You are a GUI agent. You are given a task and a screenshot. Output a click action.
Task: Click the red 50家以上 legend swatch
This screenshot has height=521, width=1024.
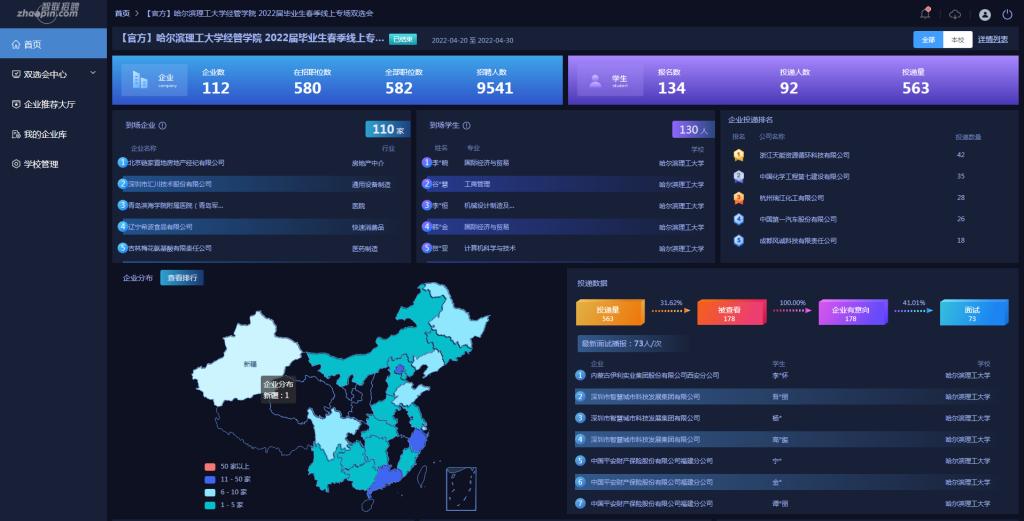[x=209, y=467]
